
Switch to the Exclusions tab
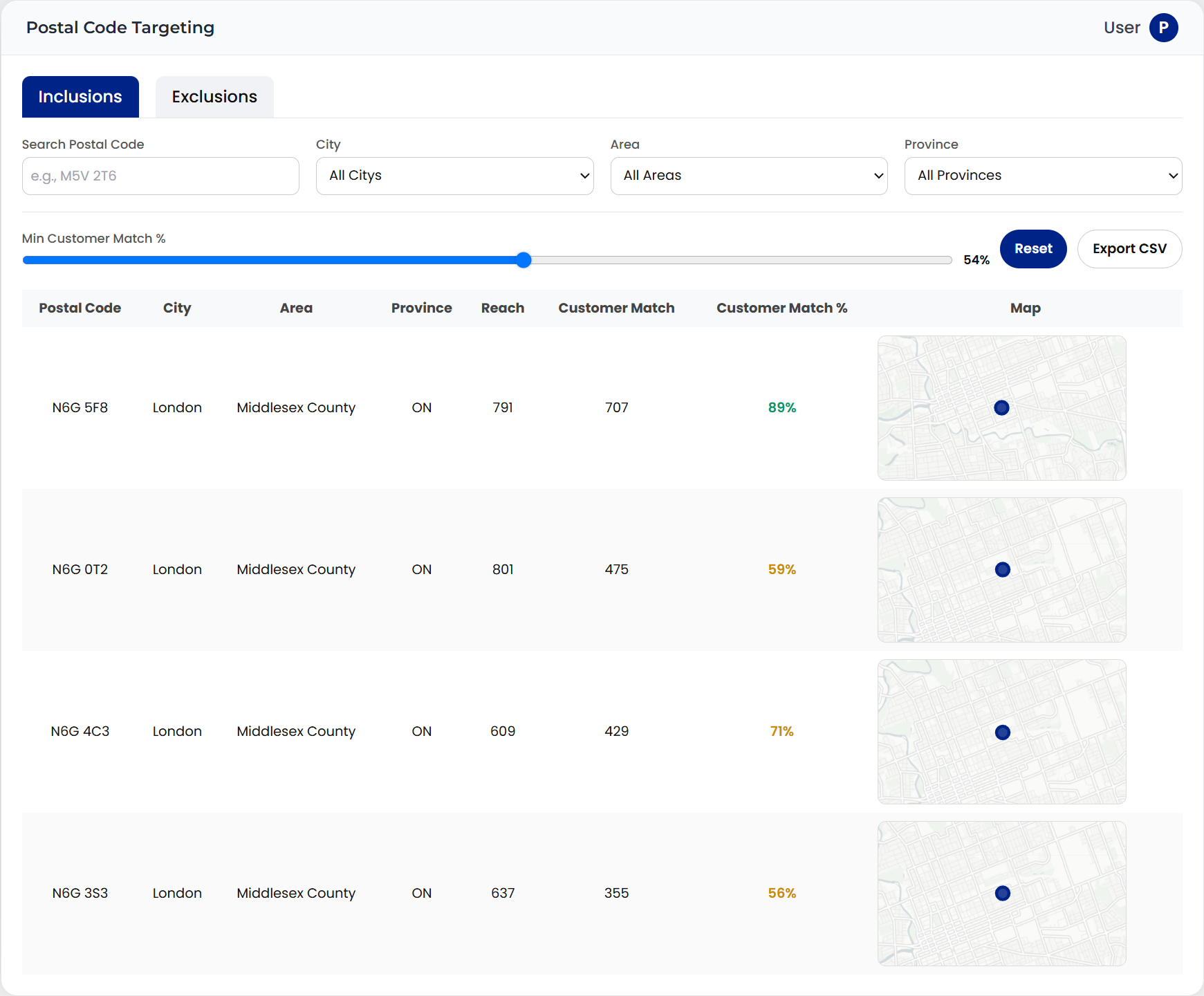pos(214,97)
